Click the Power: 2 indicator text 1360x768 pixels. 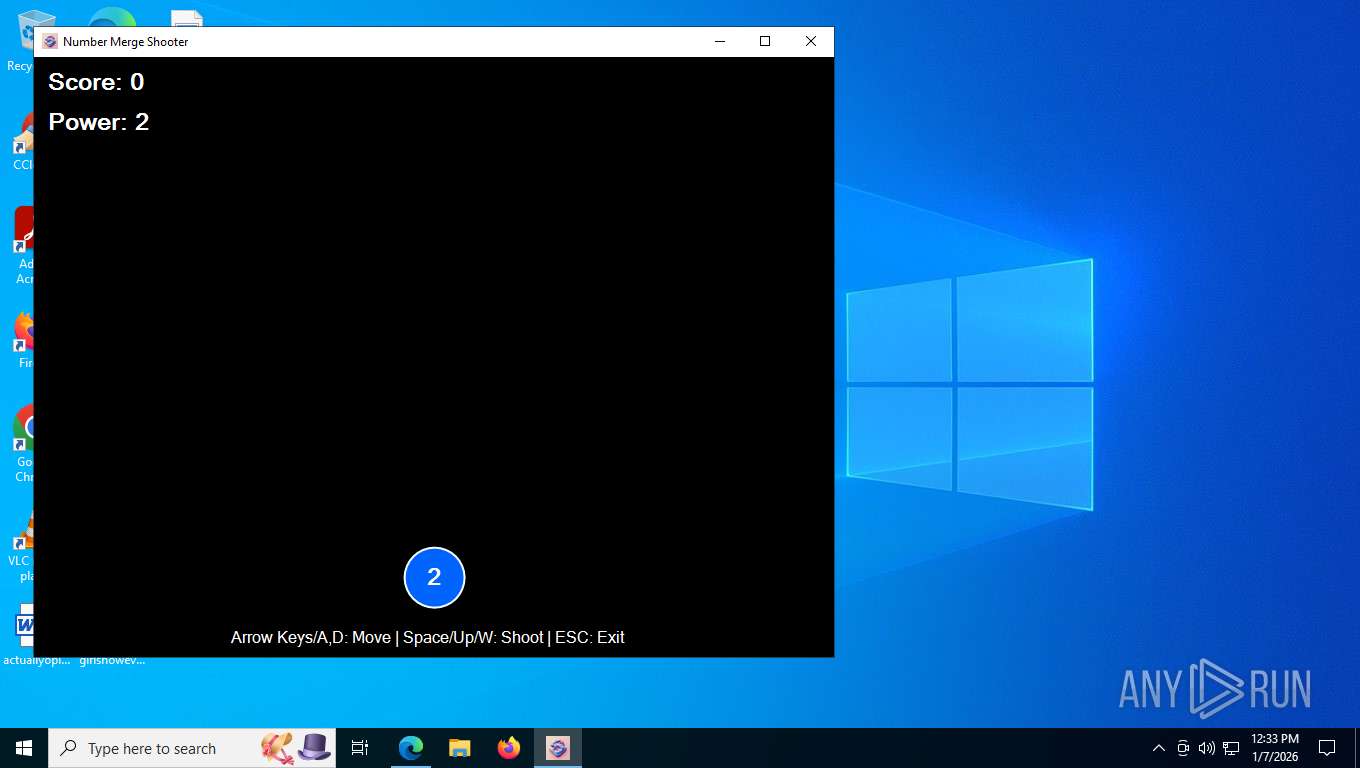click(x=99, y=122)
